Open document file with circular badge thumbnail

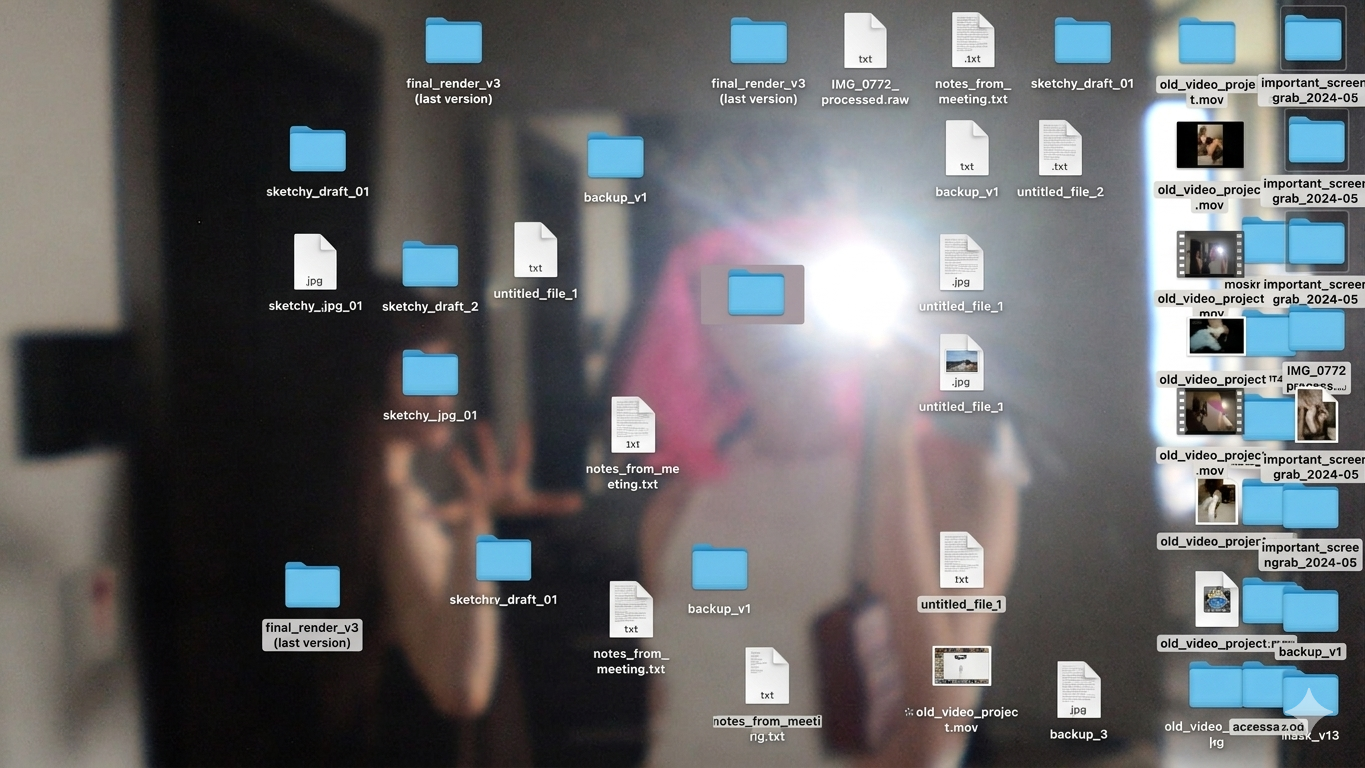coord(1216,600)
